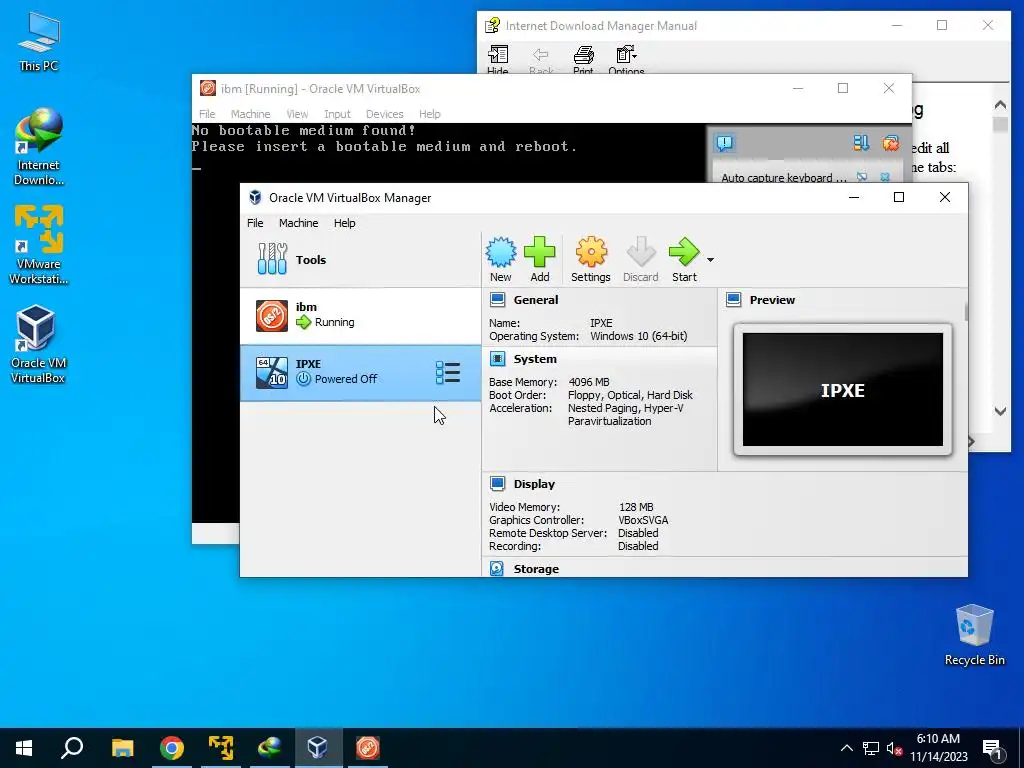Close the Auto capture keyboard notification
Screen dimensions: 1024x768
885,177
